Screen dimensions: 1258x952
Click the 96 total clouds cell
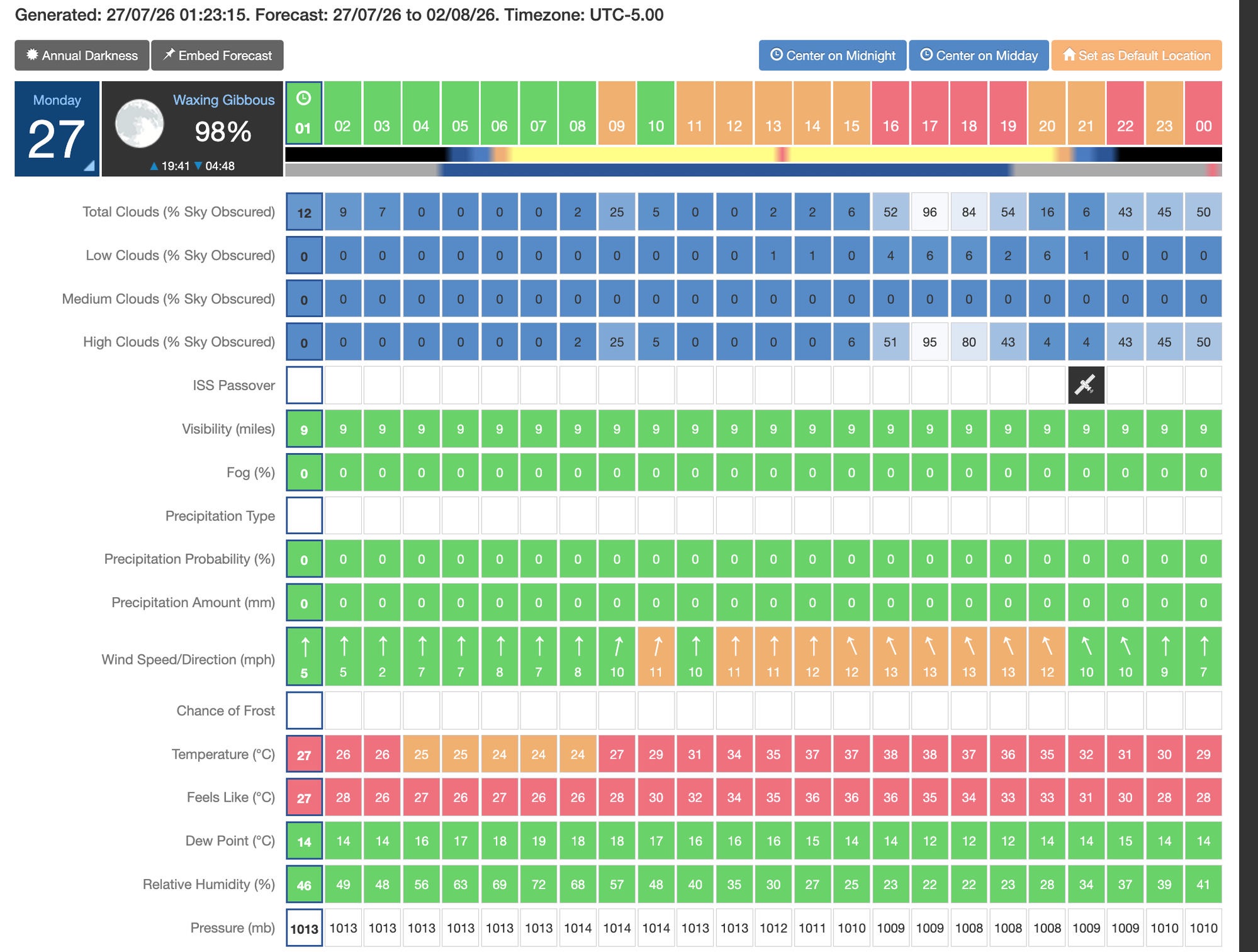[x=929, y=212]
